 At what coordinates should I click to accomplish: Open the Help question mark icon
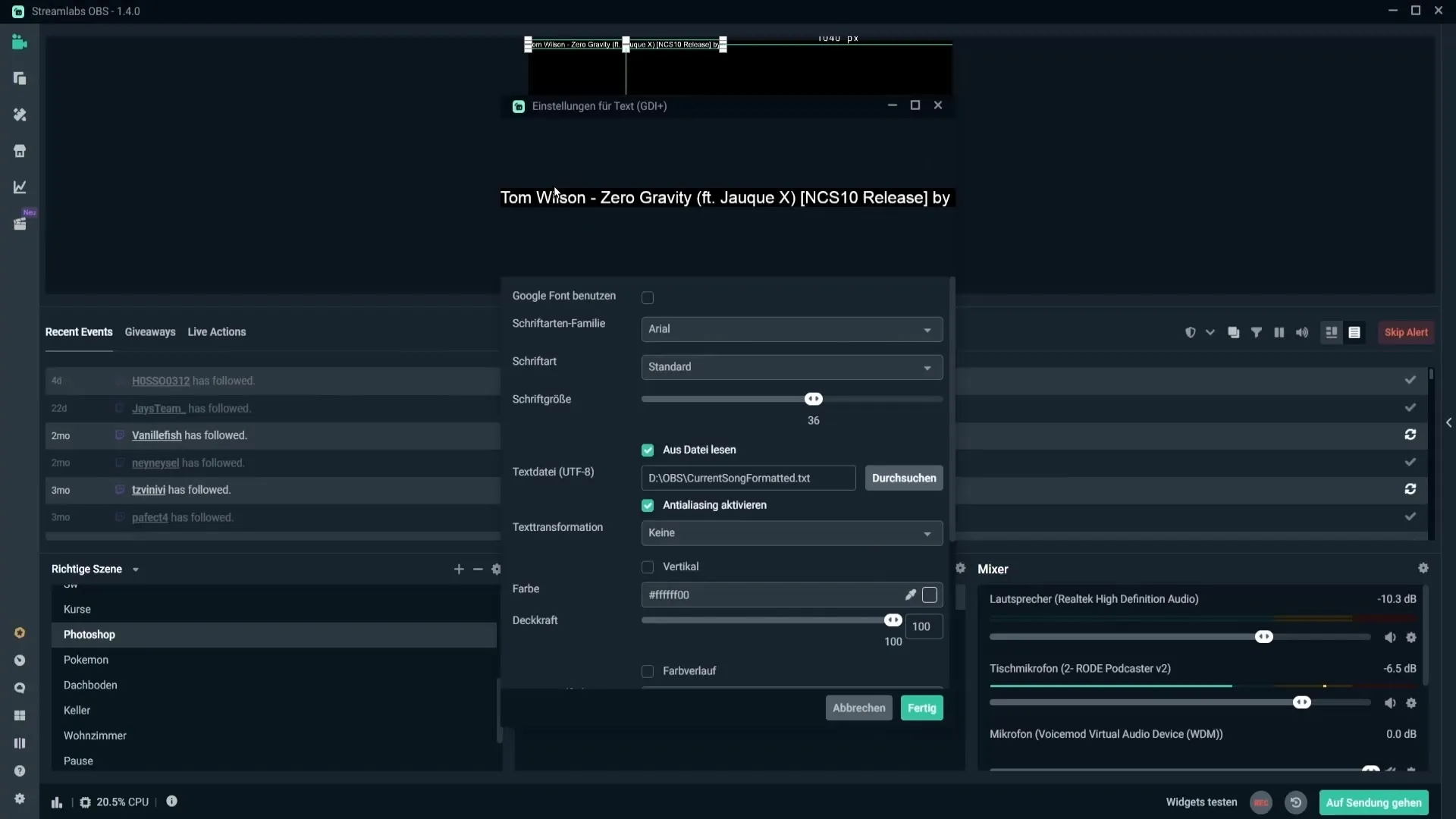[x=20, y=771]
